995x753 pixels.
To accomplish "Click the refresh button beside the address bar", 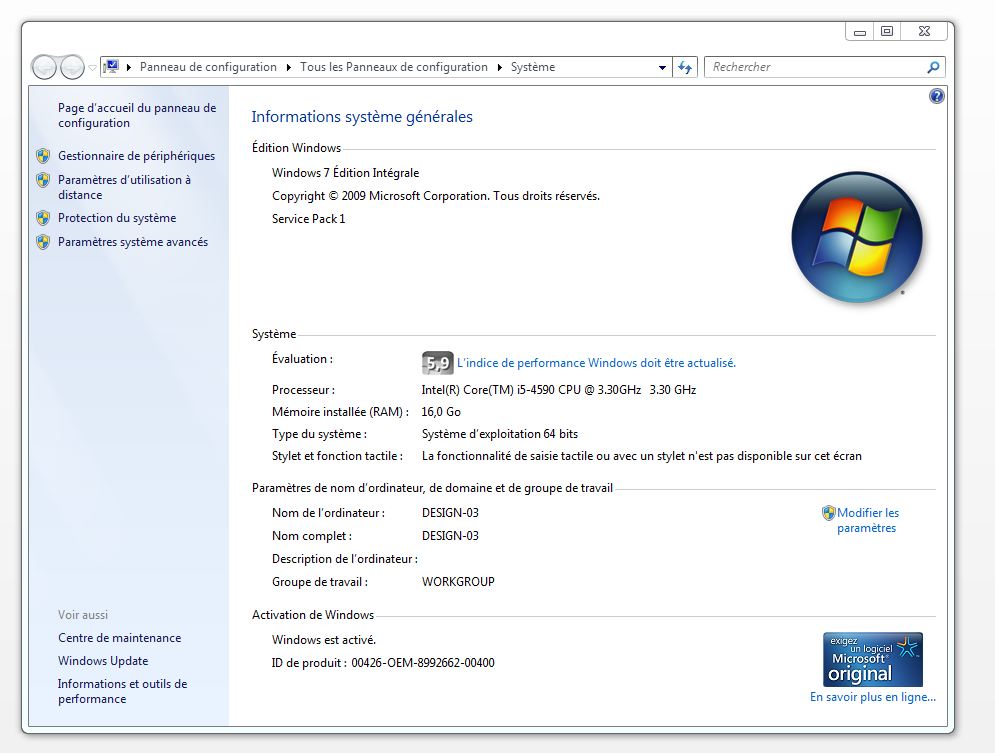I will click(x=684, y=67).
